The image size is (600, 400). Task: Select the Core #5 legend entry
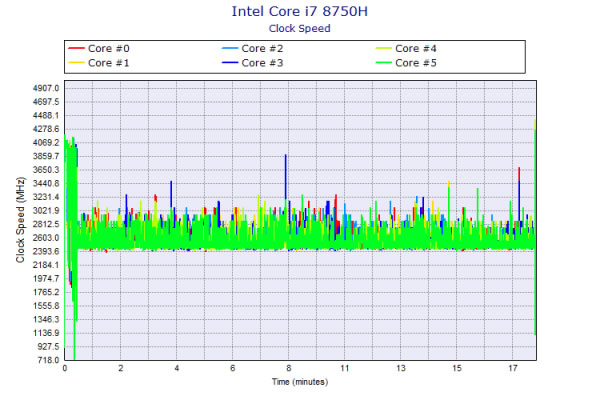tap(406, 63)
